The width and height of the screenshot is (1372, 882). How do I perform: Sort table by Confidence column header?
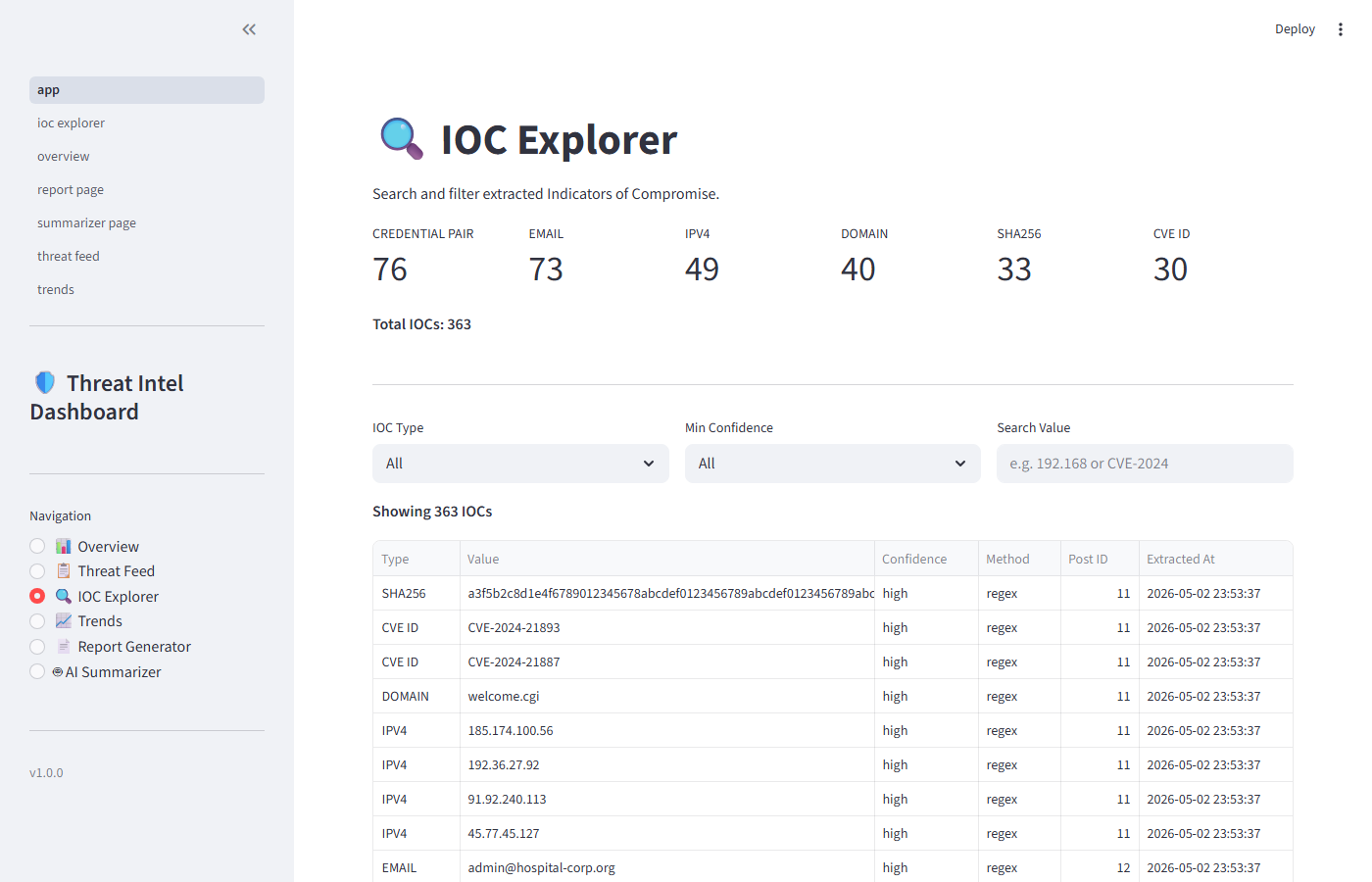tap(926, 559)
